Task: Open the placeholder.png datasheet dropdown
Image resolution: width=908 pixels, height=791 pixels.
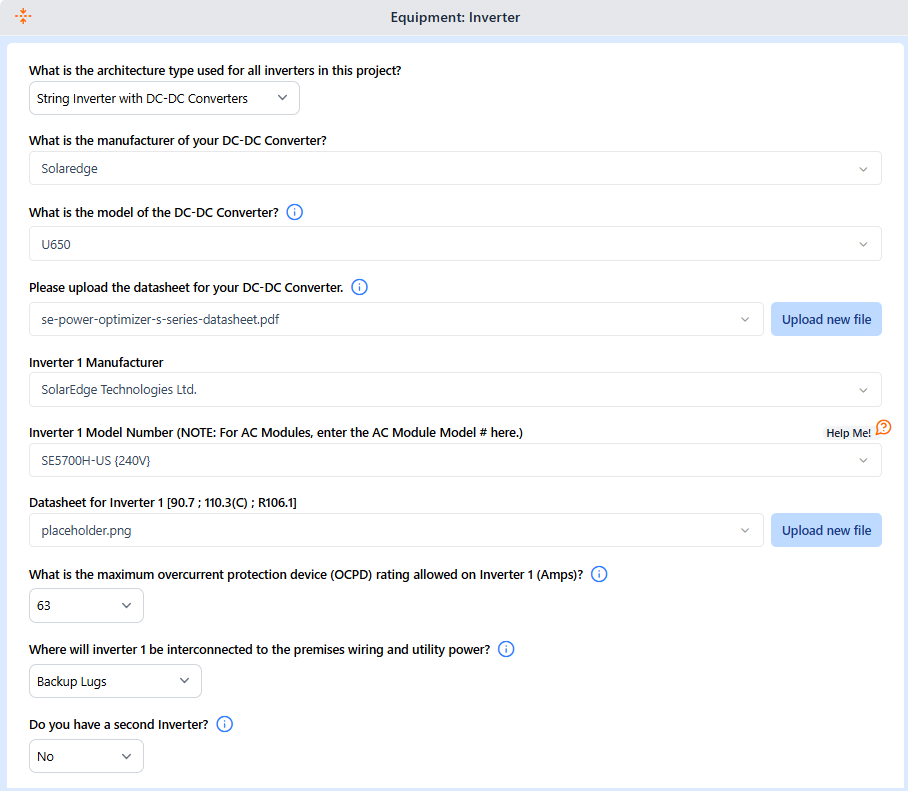Action: [x=396, y=530]
